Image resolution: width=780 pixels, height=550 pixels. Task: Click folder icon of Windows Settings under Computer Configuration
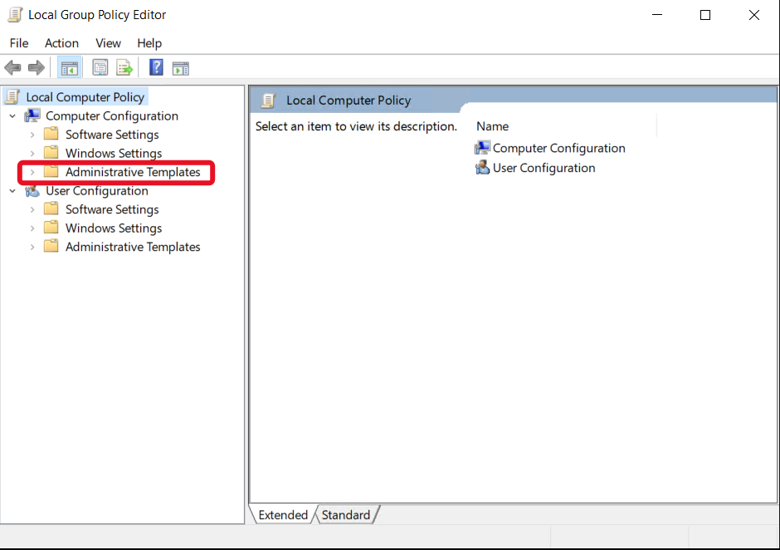point(51,152)
